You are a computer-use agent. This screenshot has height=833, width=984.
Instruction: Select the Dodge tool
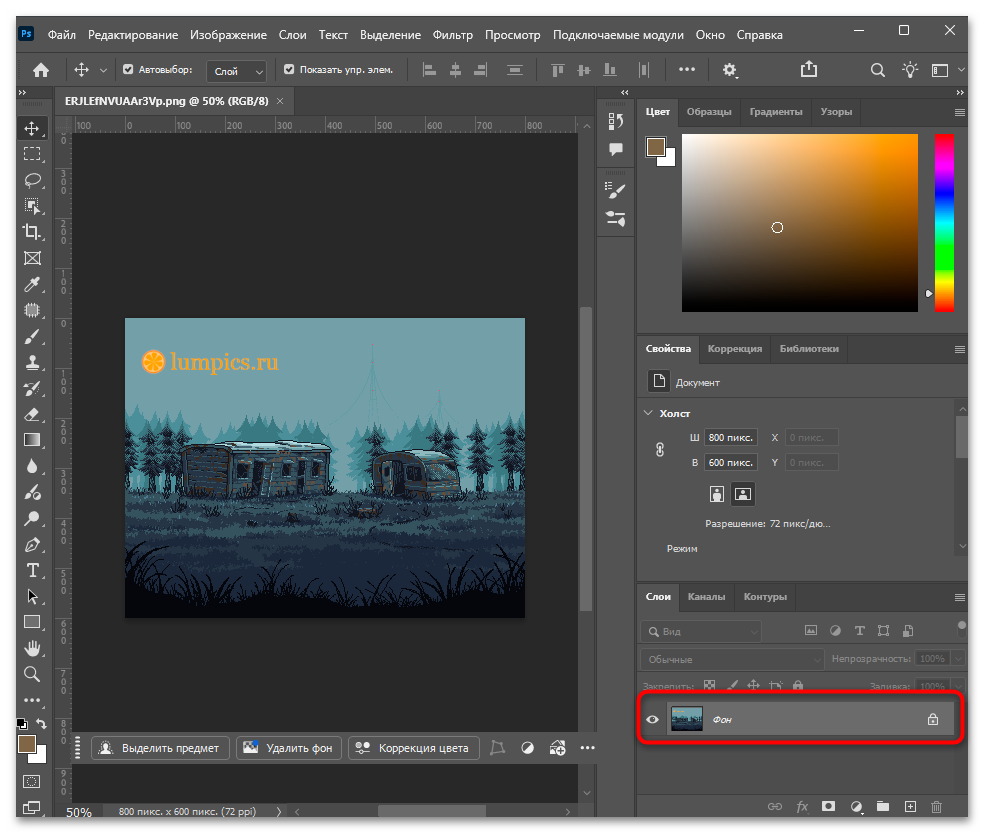(32, 519)
